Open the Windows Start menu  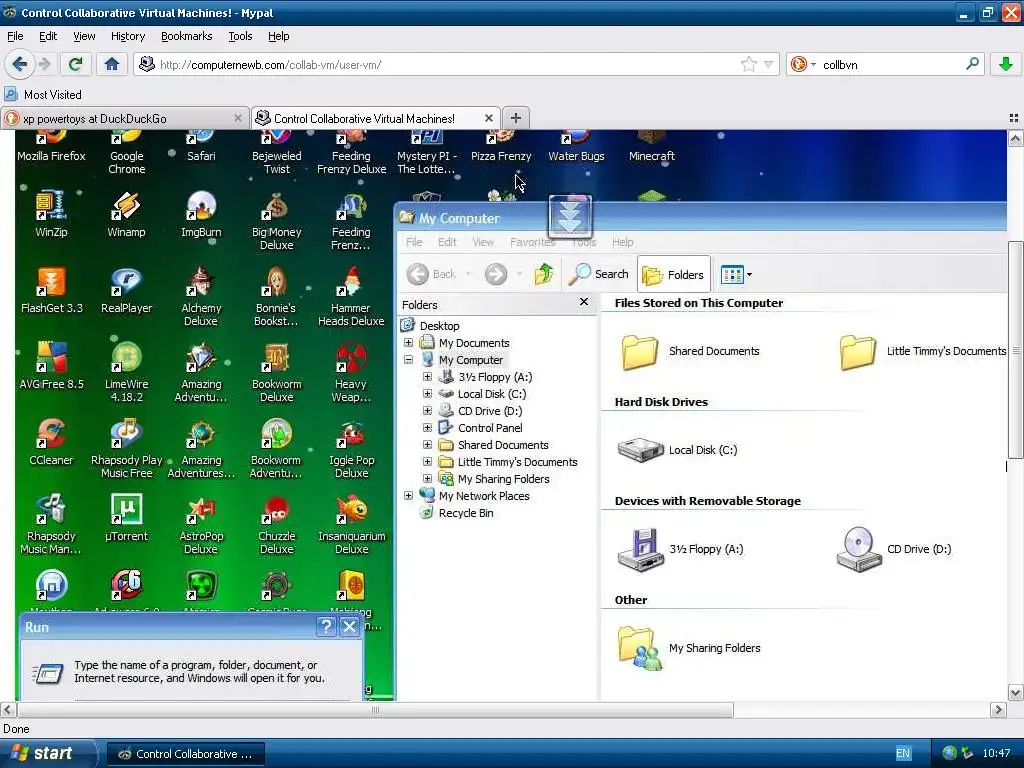coord(48,754)
